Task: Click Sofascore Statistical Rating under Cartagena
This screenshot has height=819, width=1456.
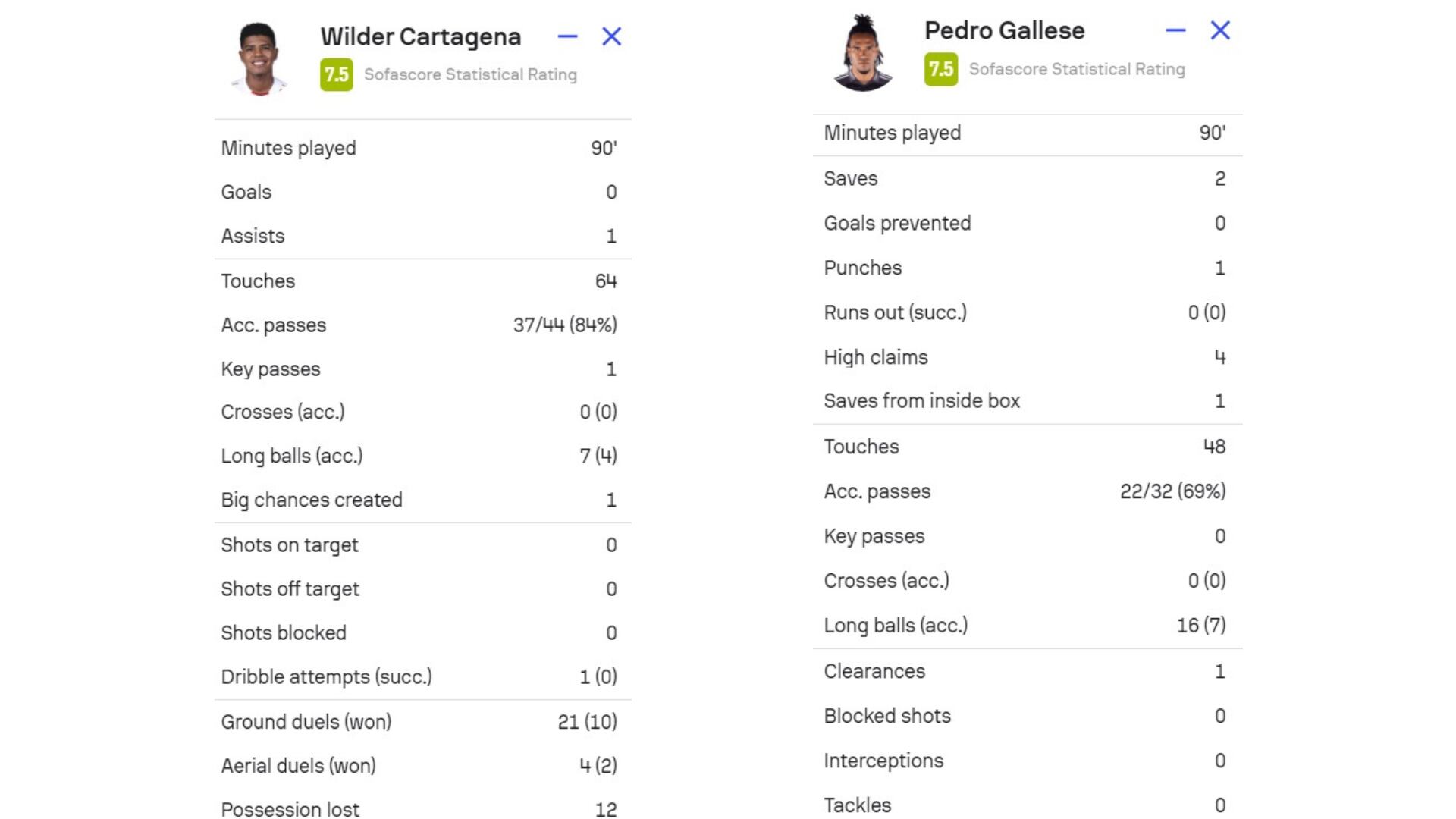Action: [470, 74]
